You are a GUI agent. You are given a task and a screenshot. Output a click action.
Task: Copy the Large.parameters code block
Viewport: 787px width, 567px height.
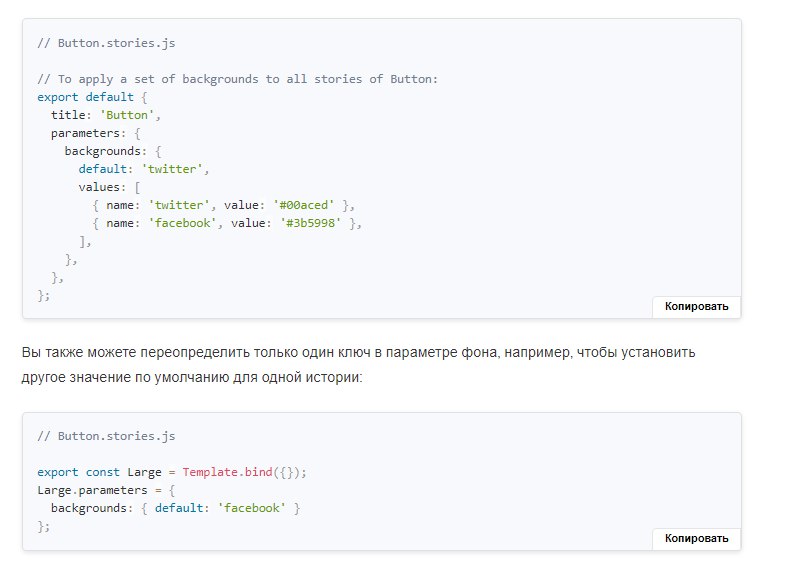[x=696, y=538]
